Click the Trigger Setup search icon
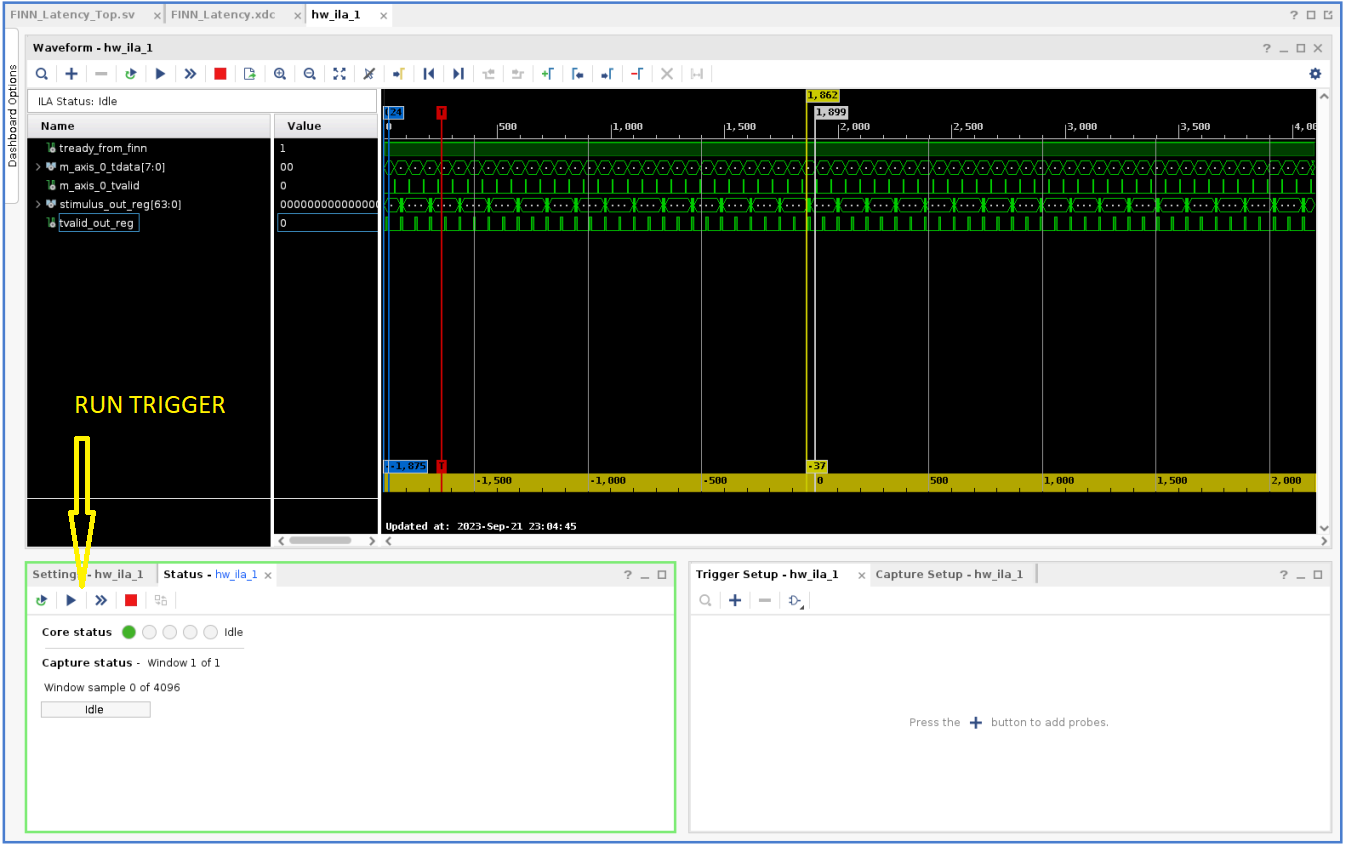This screenshot has height=847, width=1349. 705,600
